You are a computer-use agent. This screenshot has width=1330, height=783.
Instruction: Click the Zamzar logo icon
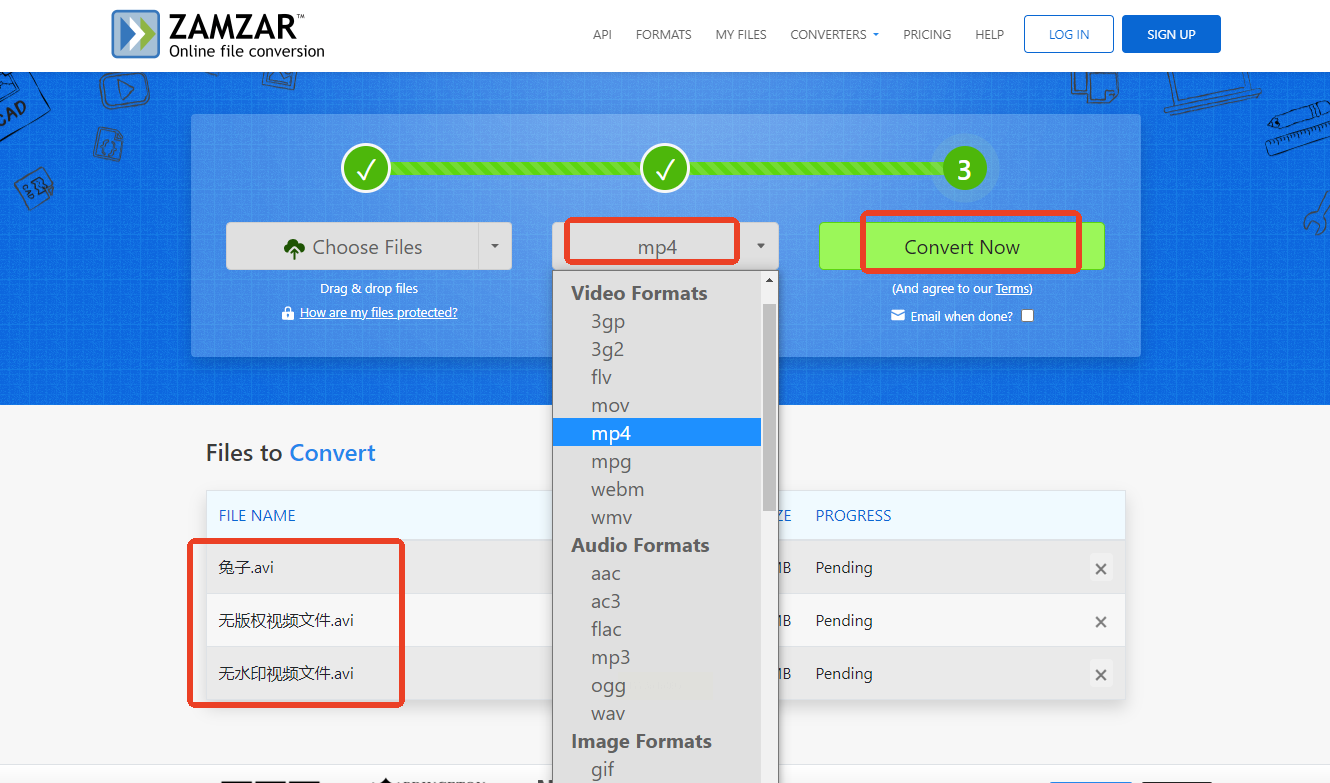[136, 34]
